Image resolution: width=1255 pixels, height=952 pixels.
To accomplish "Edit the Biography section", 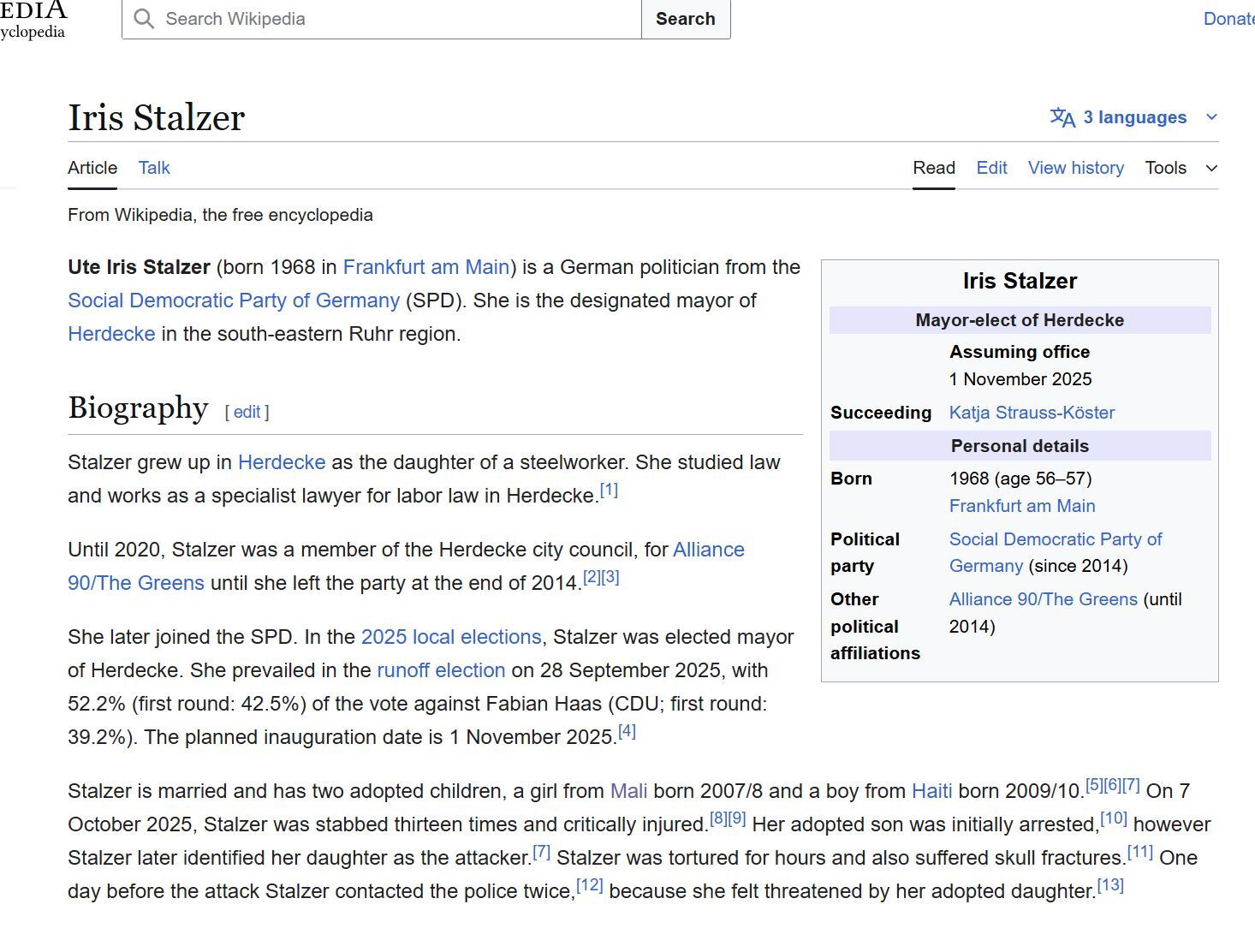I will 247,412.
